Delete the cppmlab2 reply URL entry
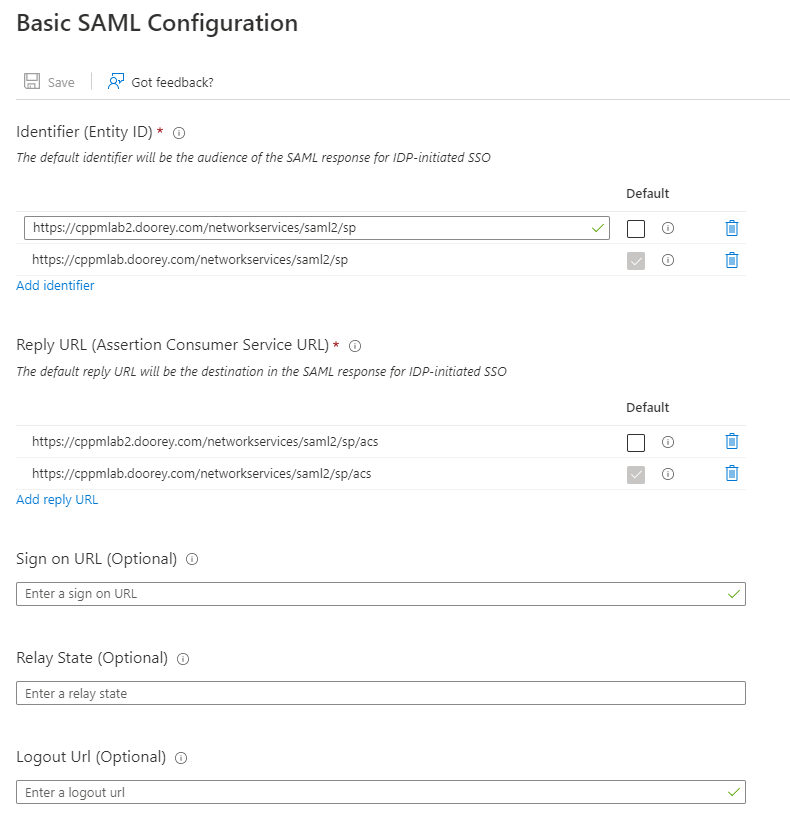Screen dimensions: 790x824 (731, 442)
